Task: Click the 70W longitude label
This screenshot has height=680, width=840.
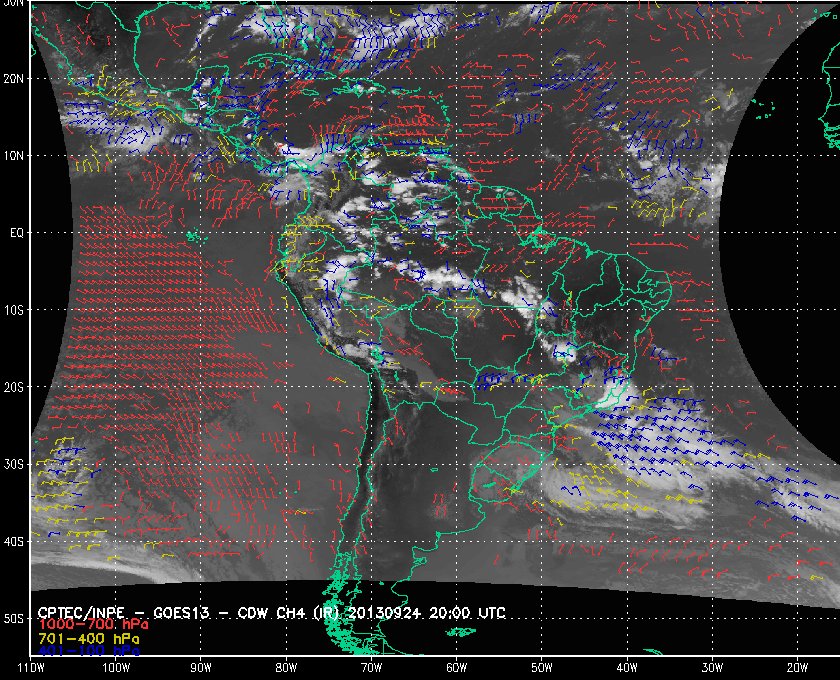Action: coord(371,668)
